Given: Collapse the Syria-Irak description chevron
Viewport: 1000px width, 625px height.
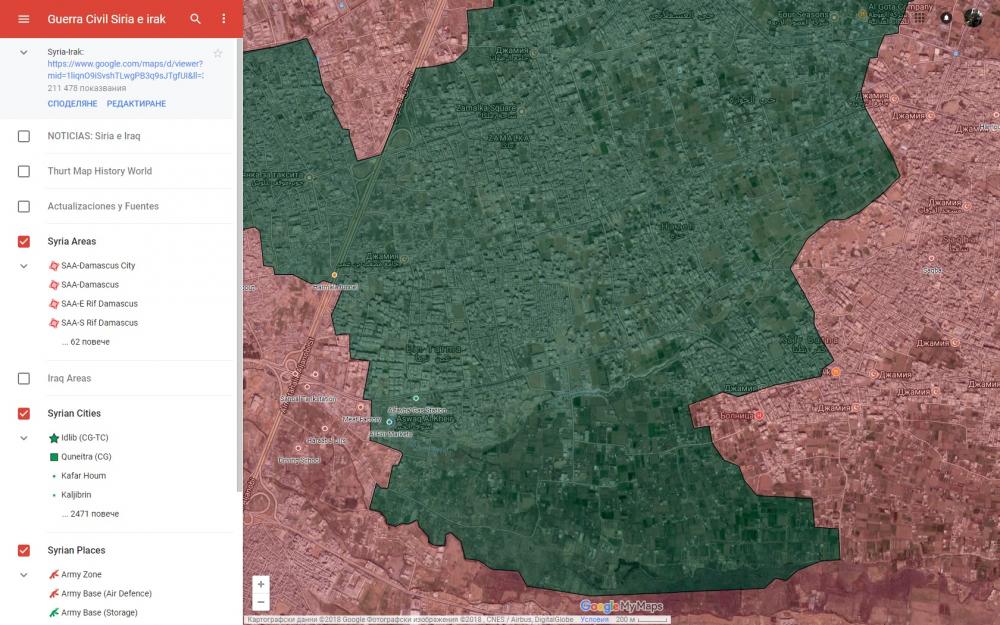Looking at the screenshot, I should pos(24,52).
